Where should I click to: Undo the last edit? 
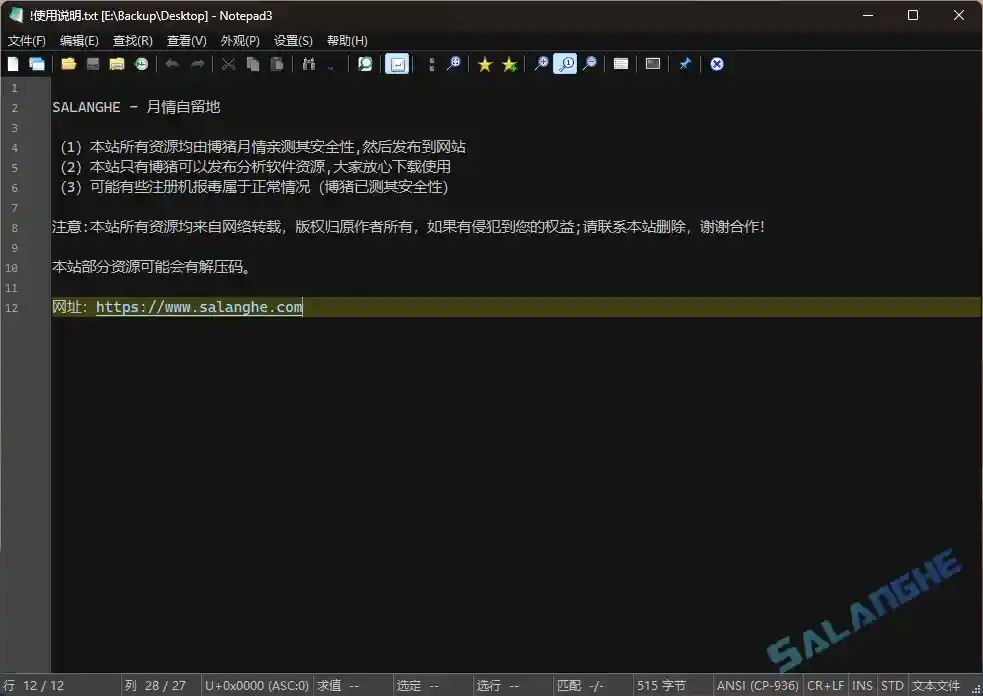click(171, 64)
